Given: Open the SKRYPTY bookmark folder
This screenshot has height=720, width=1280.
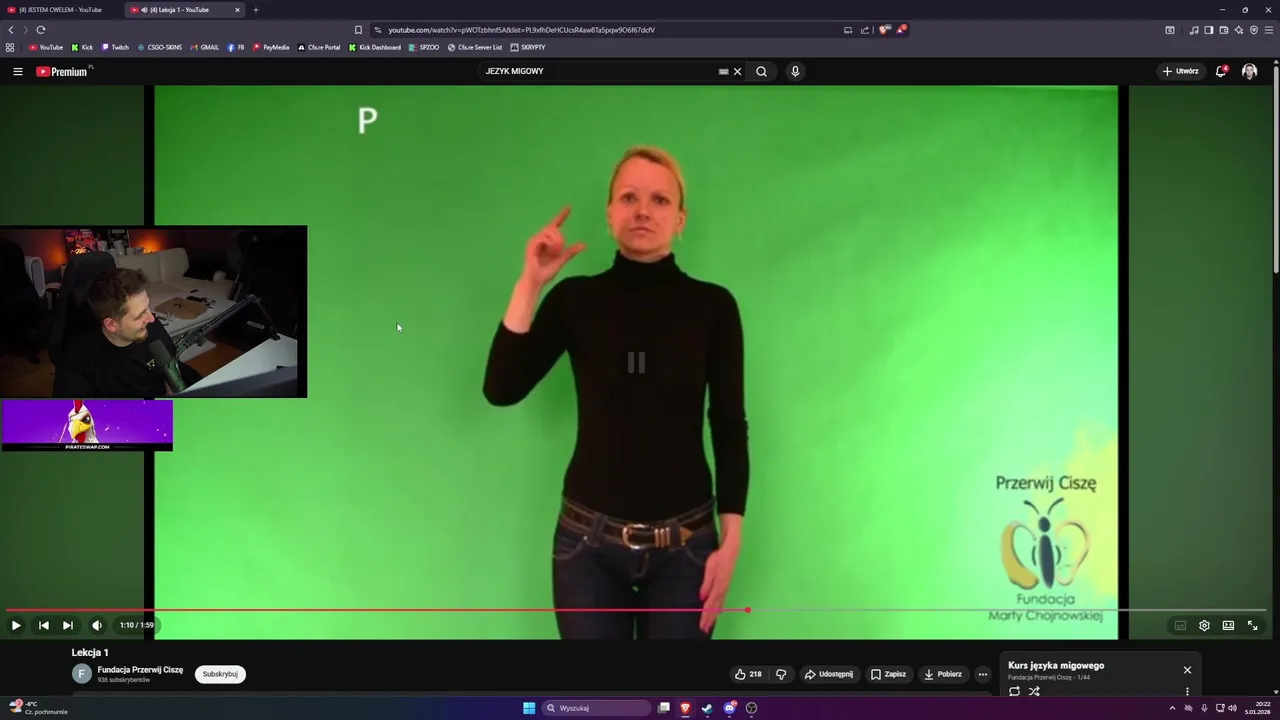Looking at the screenshot, I should click(x=527, y=47).
